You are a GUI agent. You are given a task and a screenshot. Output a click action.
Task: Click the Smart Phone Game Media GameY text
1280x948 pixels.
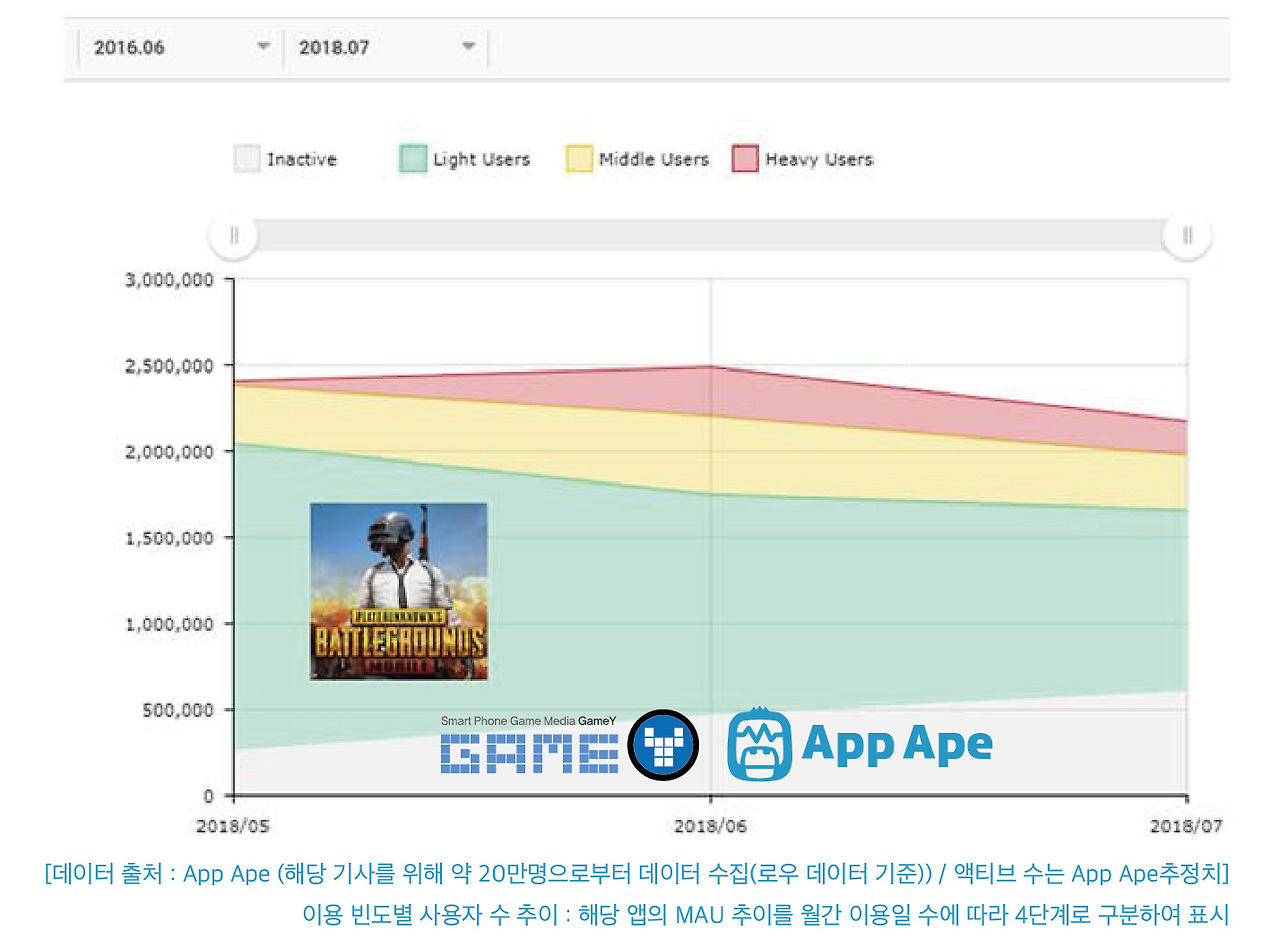[528, 719]
